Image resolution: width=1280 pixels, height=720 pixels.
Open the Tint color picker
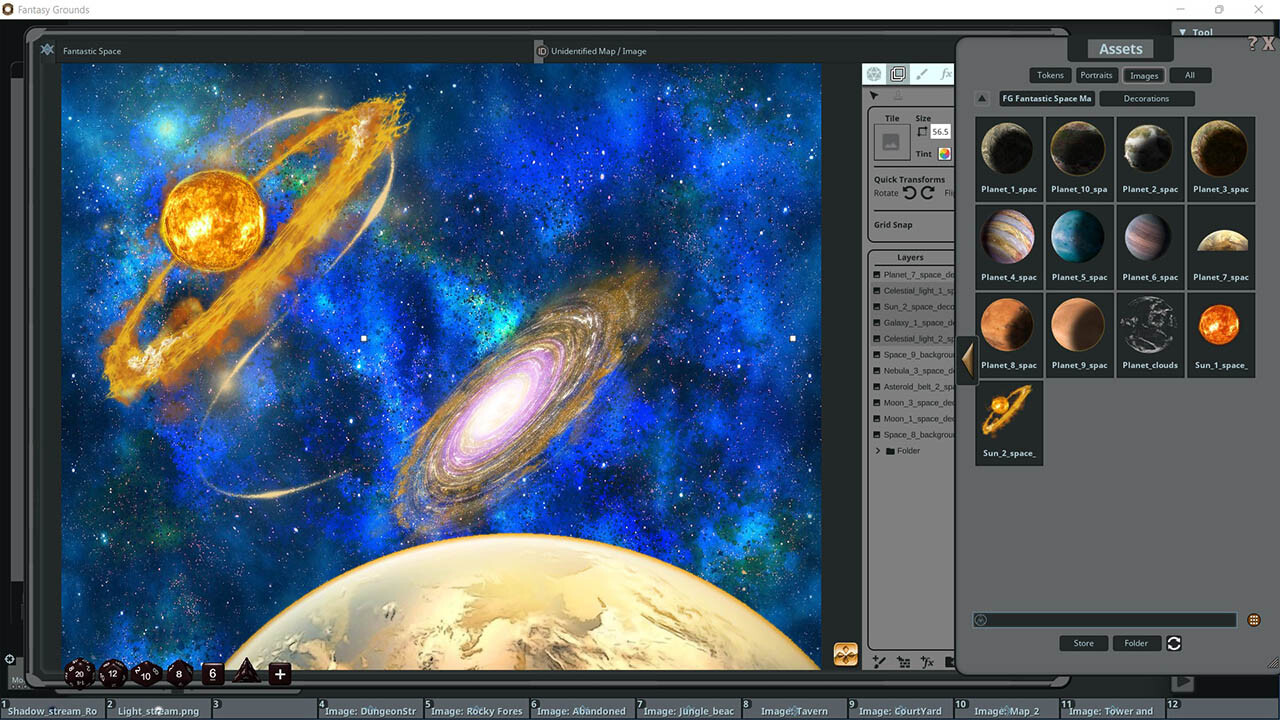944,153
